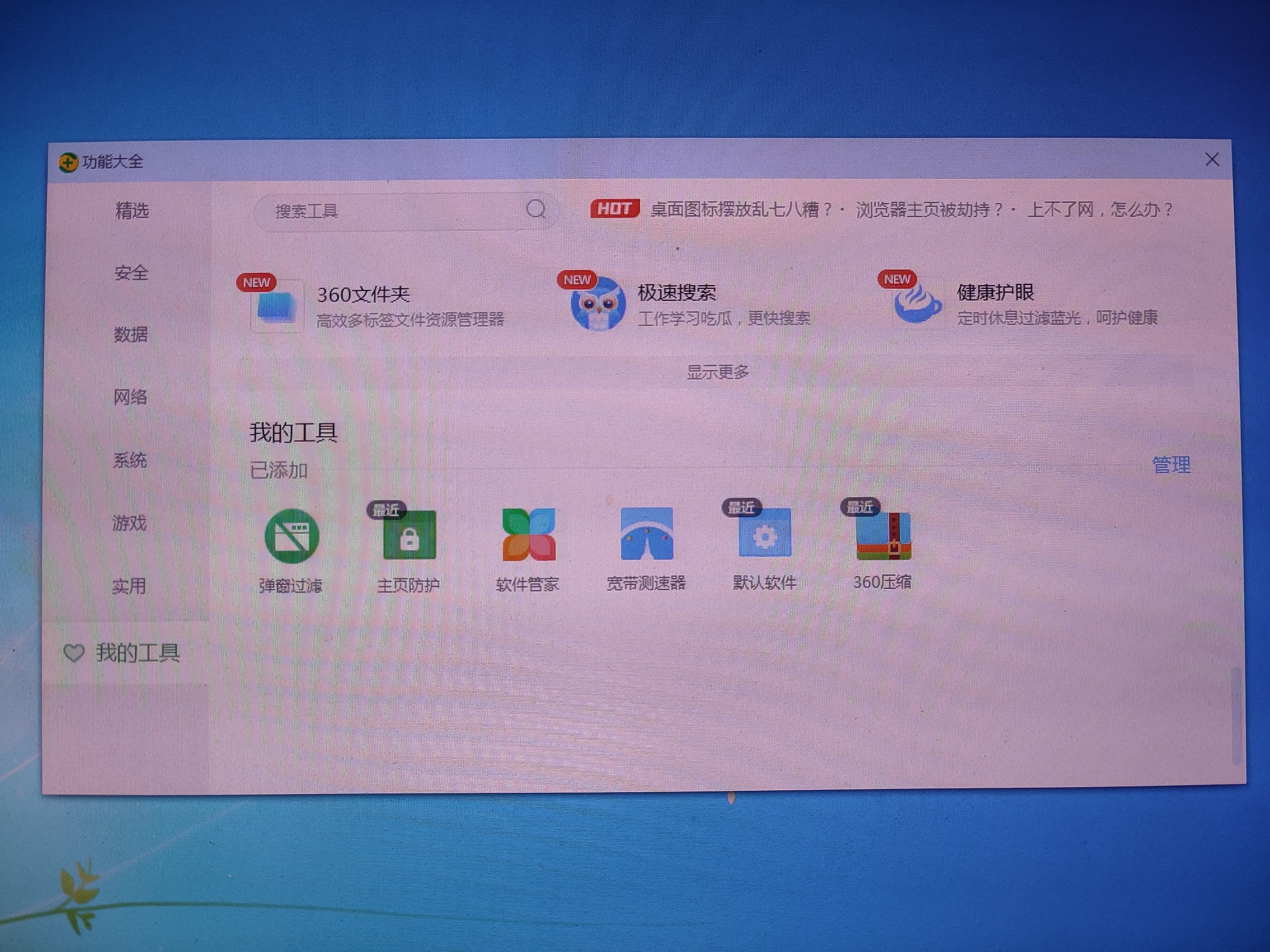Click the 工作学习吃瓜，更快搜索 description
The width and height of the screenshot is (1270, 952).
(725, 317)
